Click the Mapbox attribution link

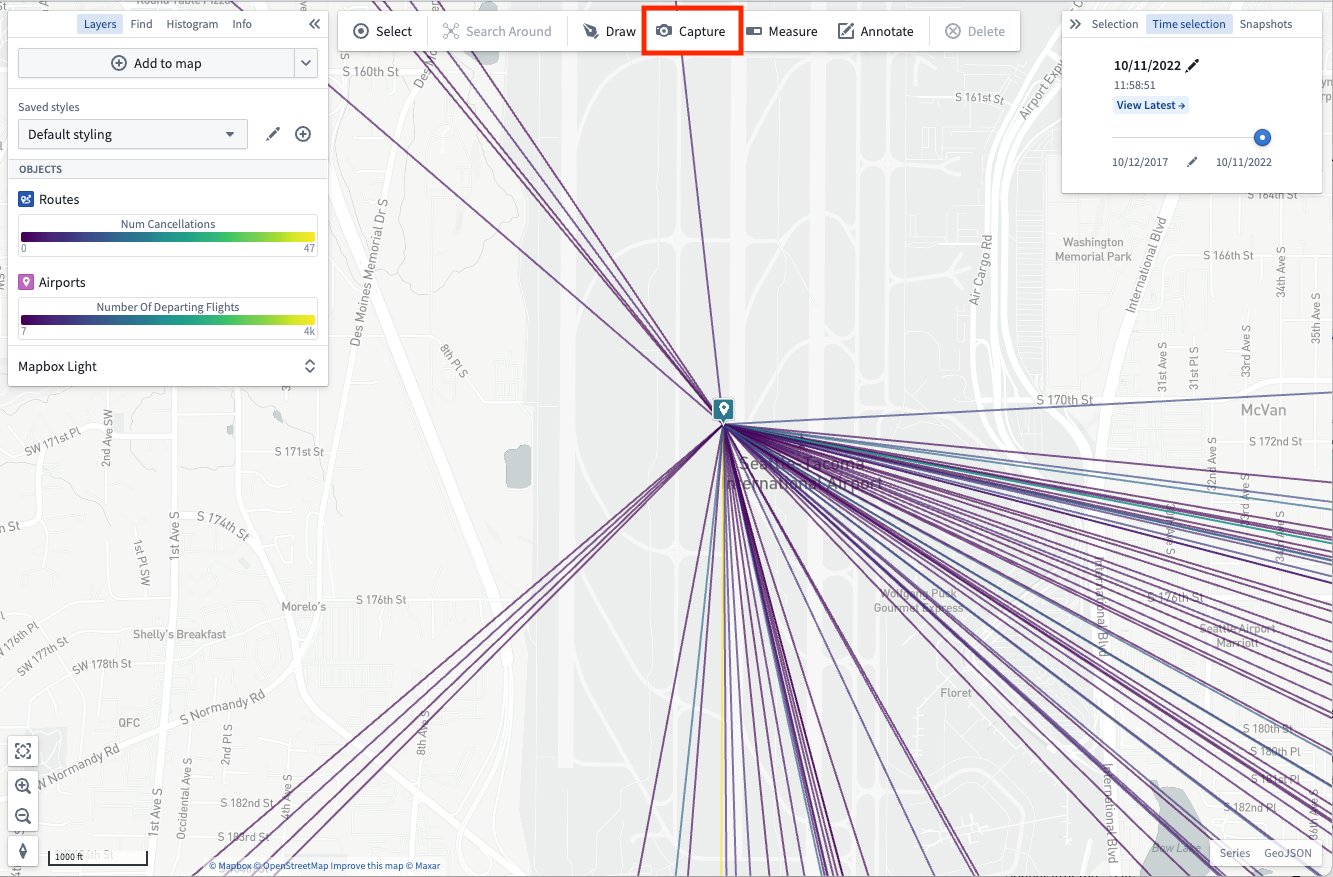pos(230,866)
